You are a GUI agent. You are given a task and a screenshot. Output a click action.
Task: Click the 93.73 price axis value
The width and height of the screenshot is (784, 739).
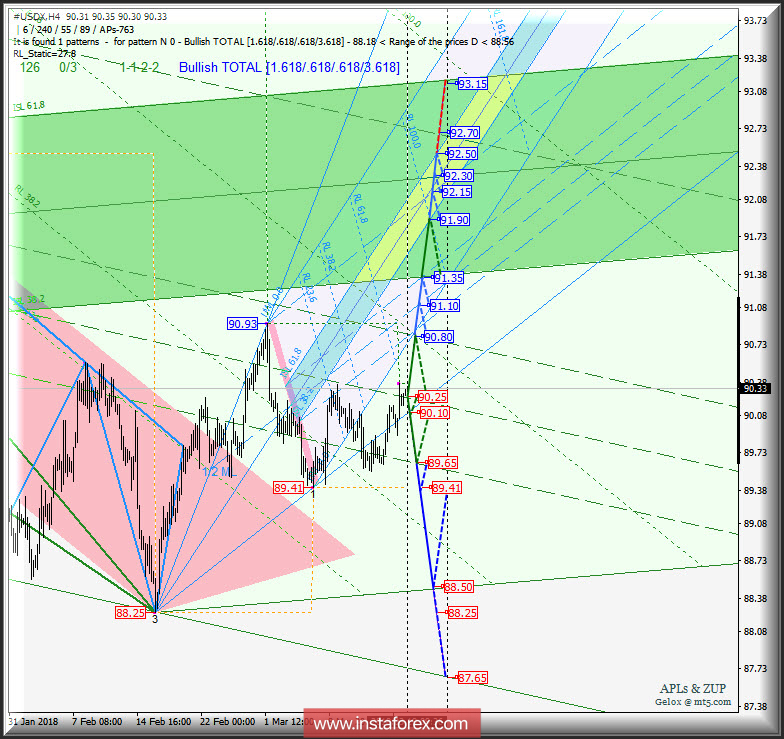[x=755, y=20]
